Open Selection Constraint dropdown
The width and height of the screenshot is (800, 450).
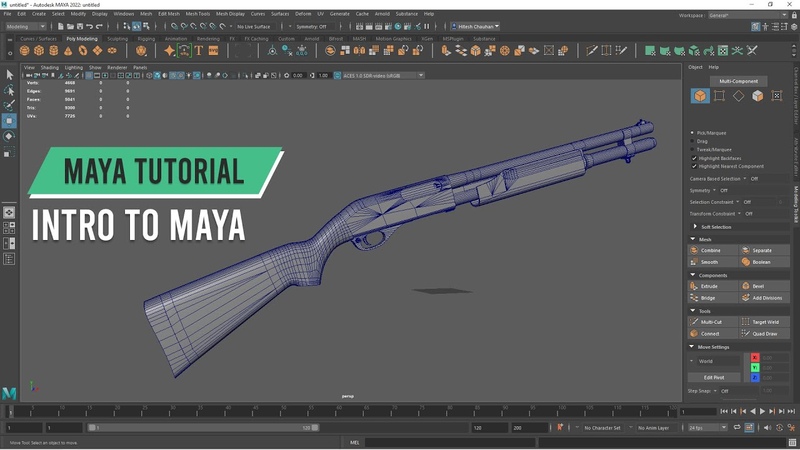coord(737,202)
